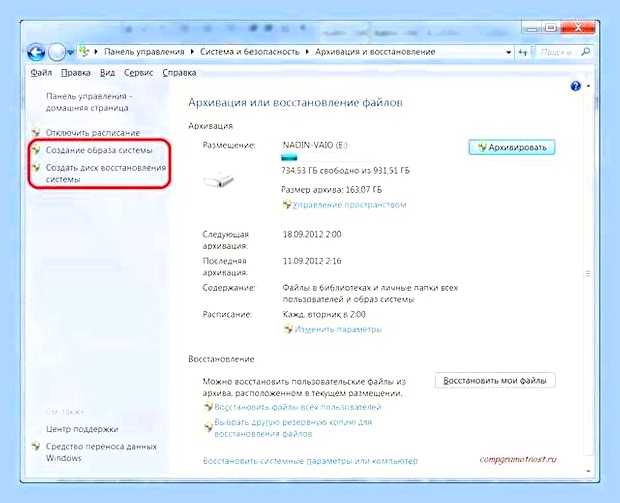Open Восстановить системные параметры или компьютер link
The height and width of the screenshot is (503, 620).
coord(310,461)
